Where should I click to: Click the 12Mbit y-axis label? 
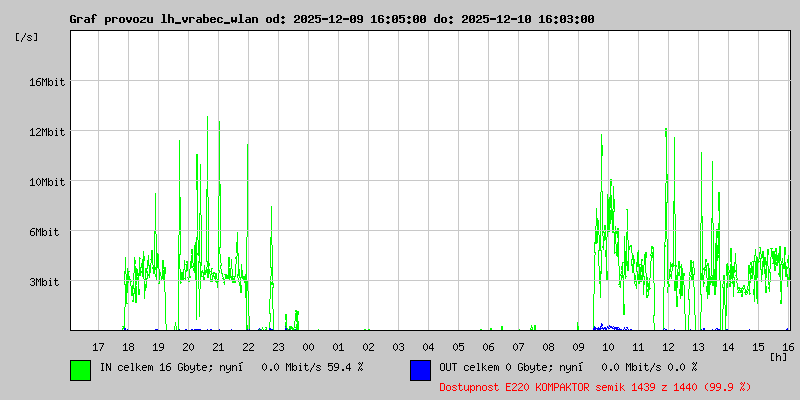48,132
